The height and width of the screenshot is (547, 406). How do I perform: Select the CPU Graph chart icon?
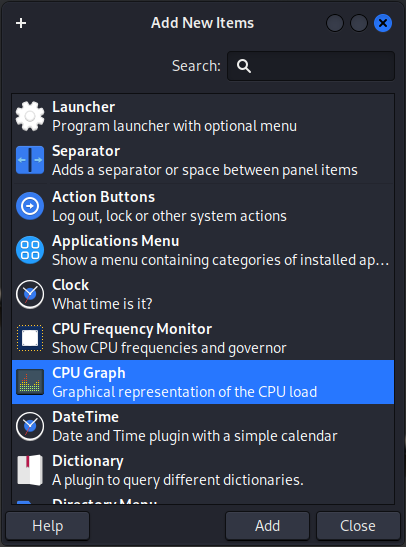tap(30, 382)
